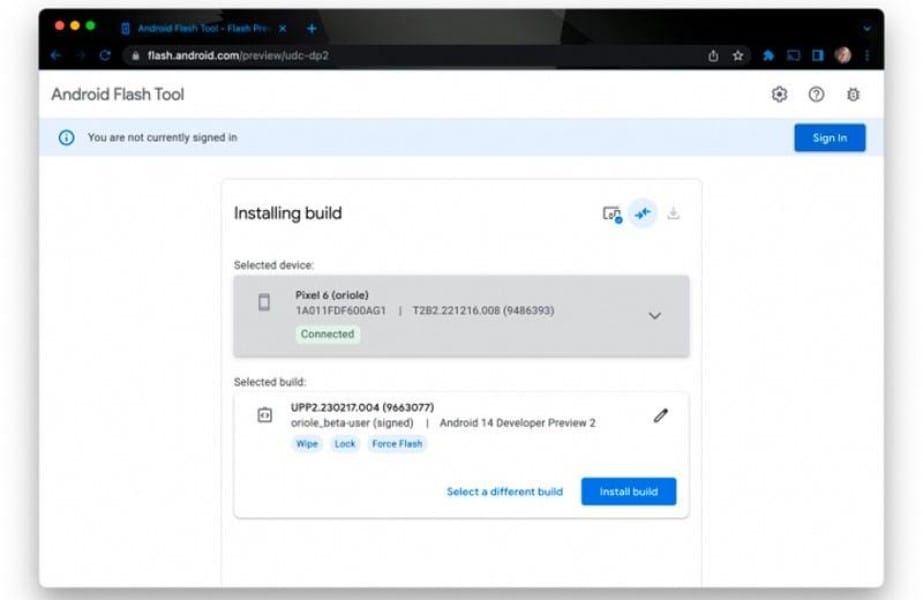Click the info icon in the sign-in banner
The image size is (923, 600).
(67, 138)
